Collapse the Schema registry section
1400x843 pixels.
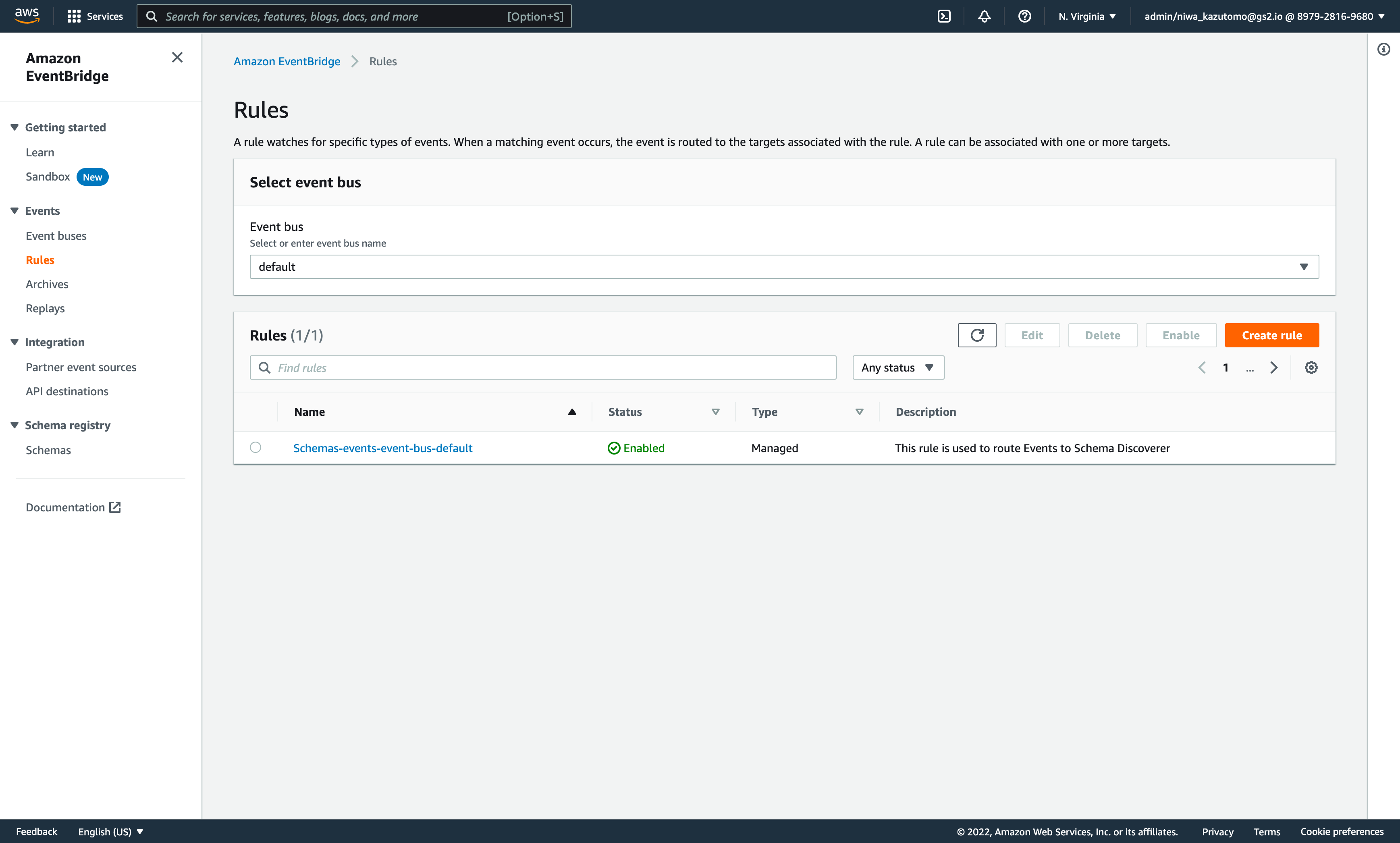15,425
